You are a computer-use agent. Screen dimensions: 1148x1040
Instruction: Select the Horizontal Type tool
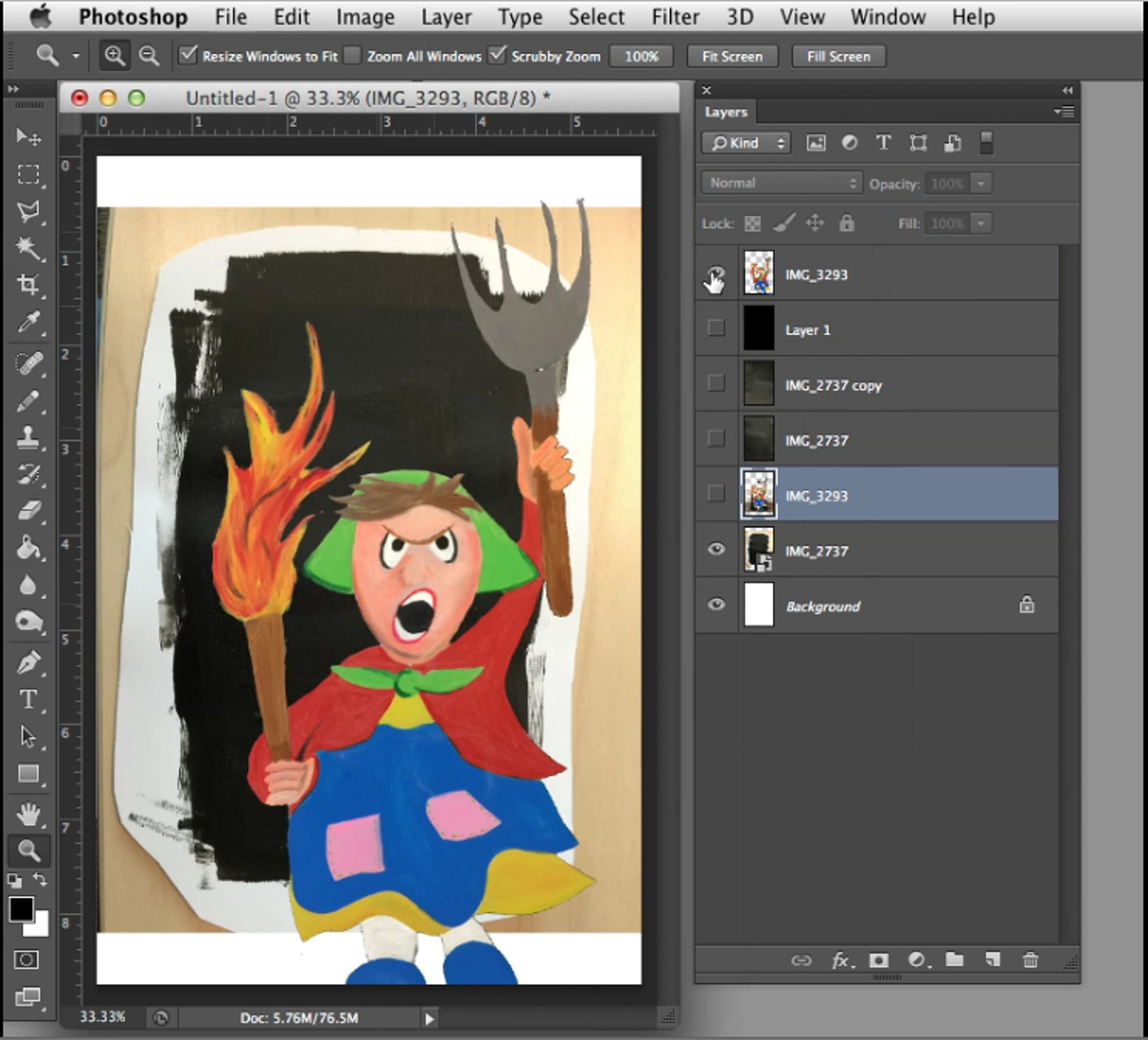(28, 699)
